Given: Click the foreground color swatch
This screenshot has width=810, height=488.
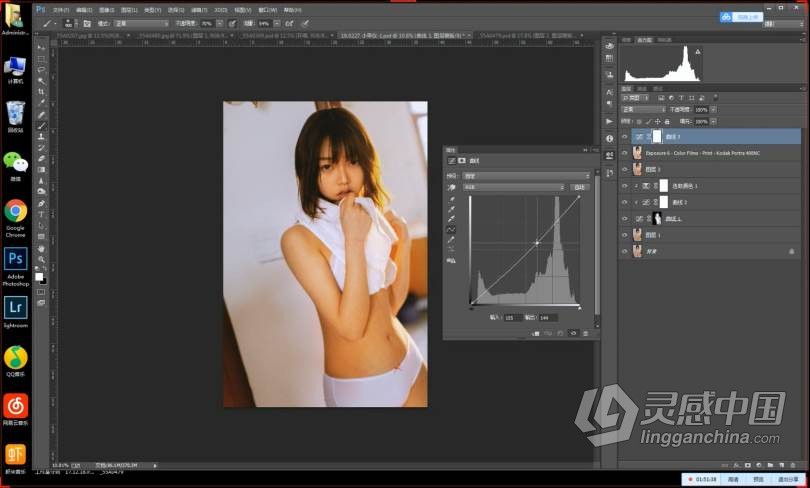Looking at the screenshot, I should tap(39, 277).
